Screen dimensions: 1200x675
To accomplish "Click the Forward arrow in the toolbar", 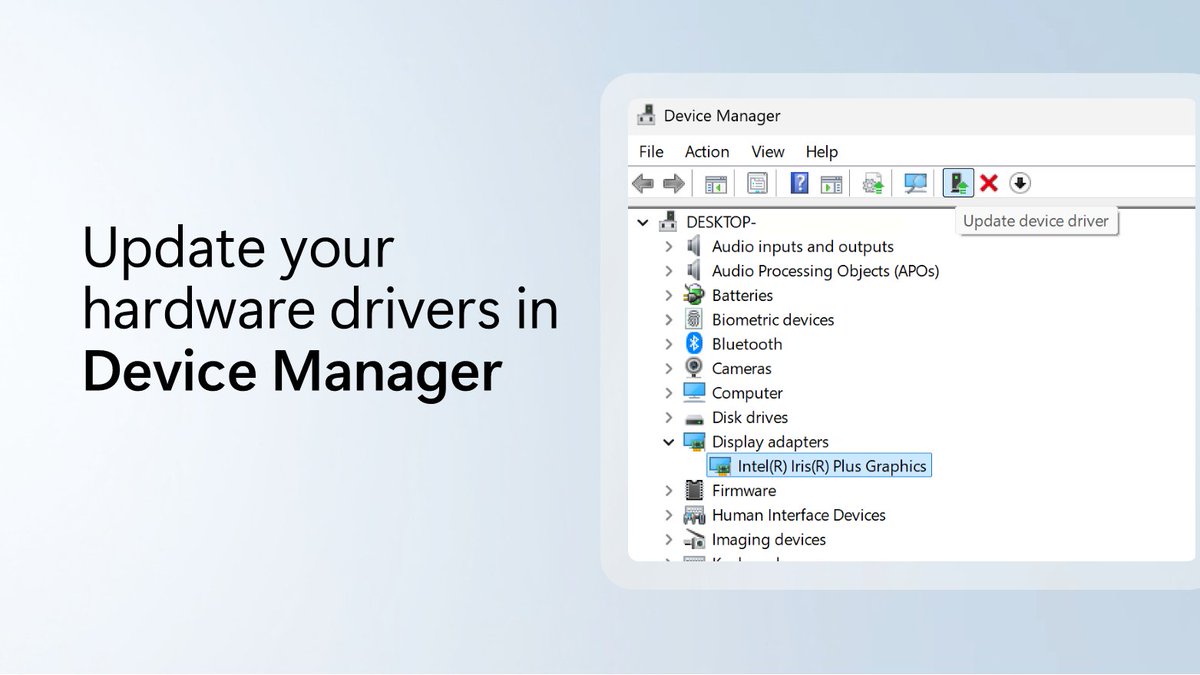I will tap(674, 183).
